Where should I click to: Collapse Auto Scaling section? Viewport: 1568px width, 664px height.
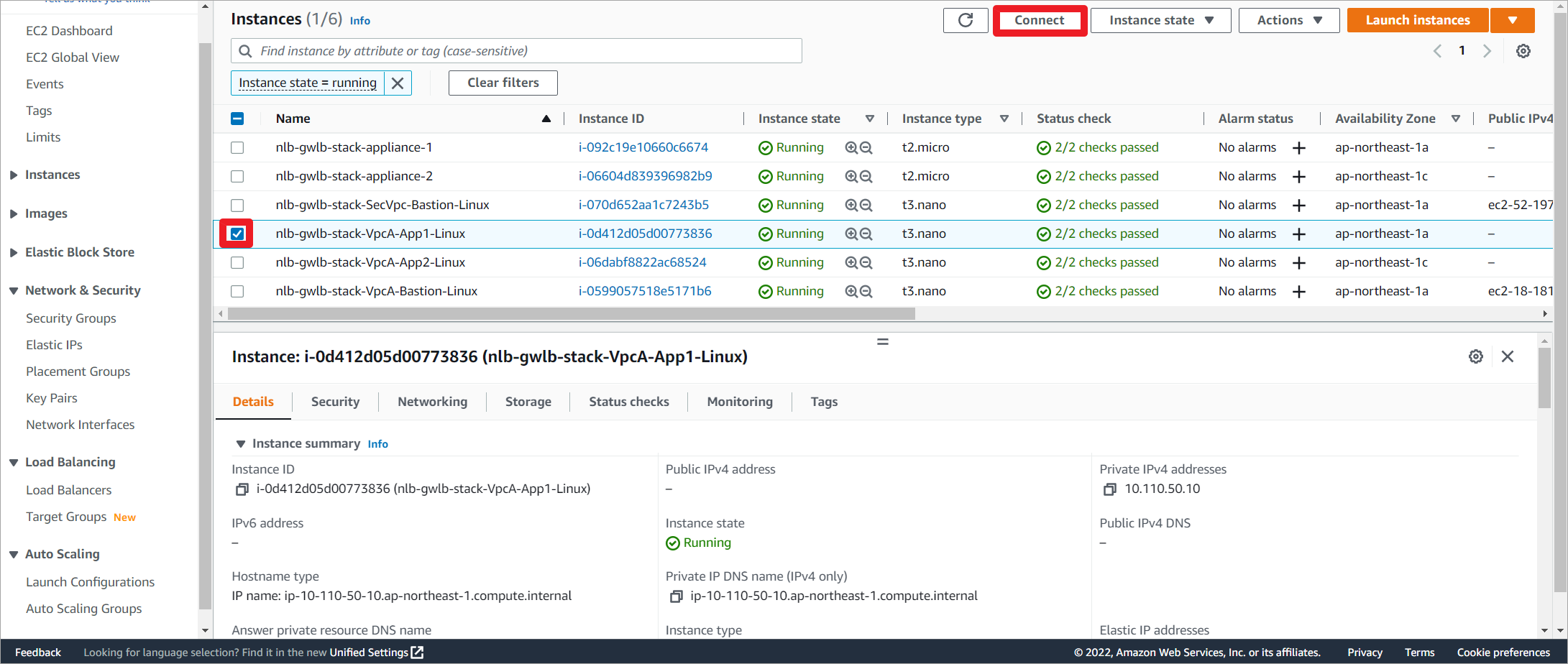(14, 554)
